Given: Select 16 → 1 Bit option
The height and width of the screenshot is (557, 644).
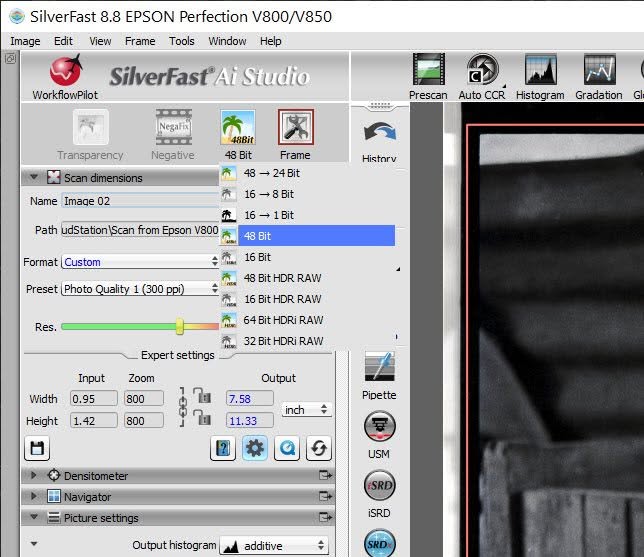Looking at the screenshot, I should pyautogui.click(x=307, y=215).
